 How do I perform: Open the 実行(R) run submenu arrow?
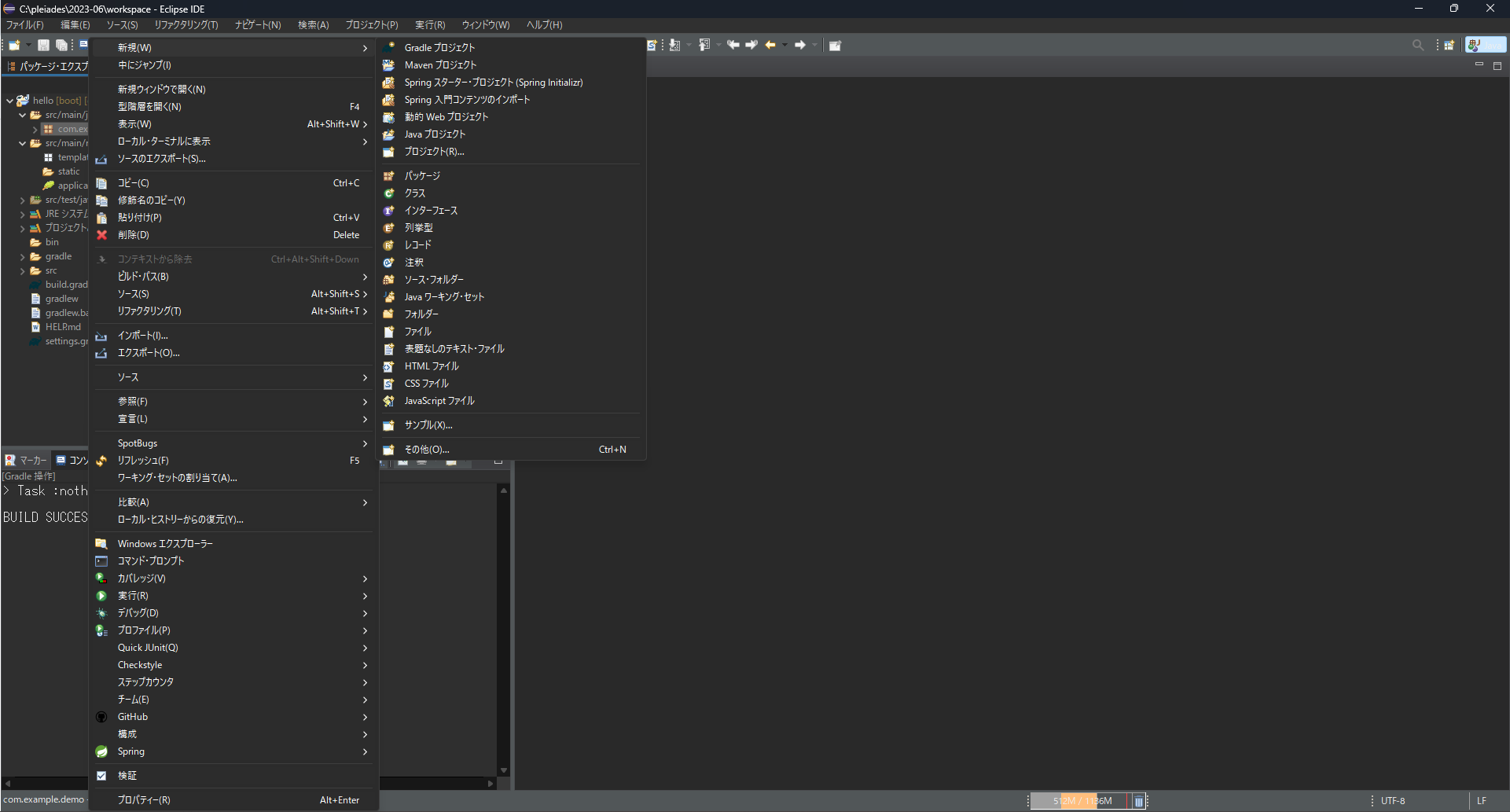(x=365, y=596)
